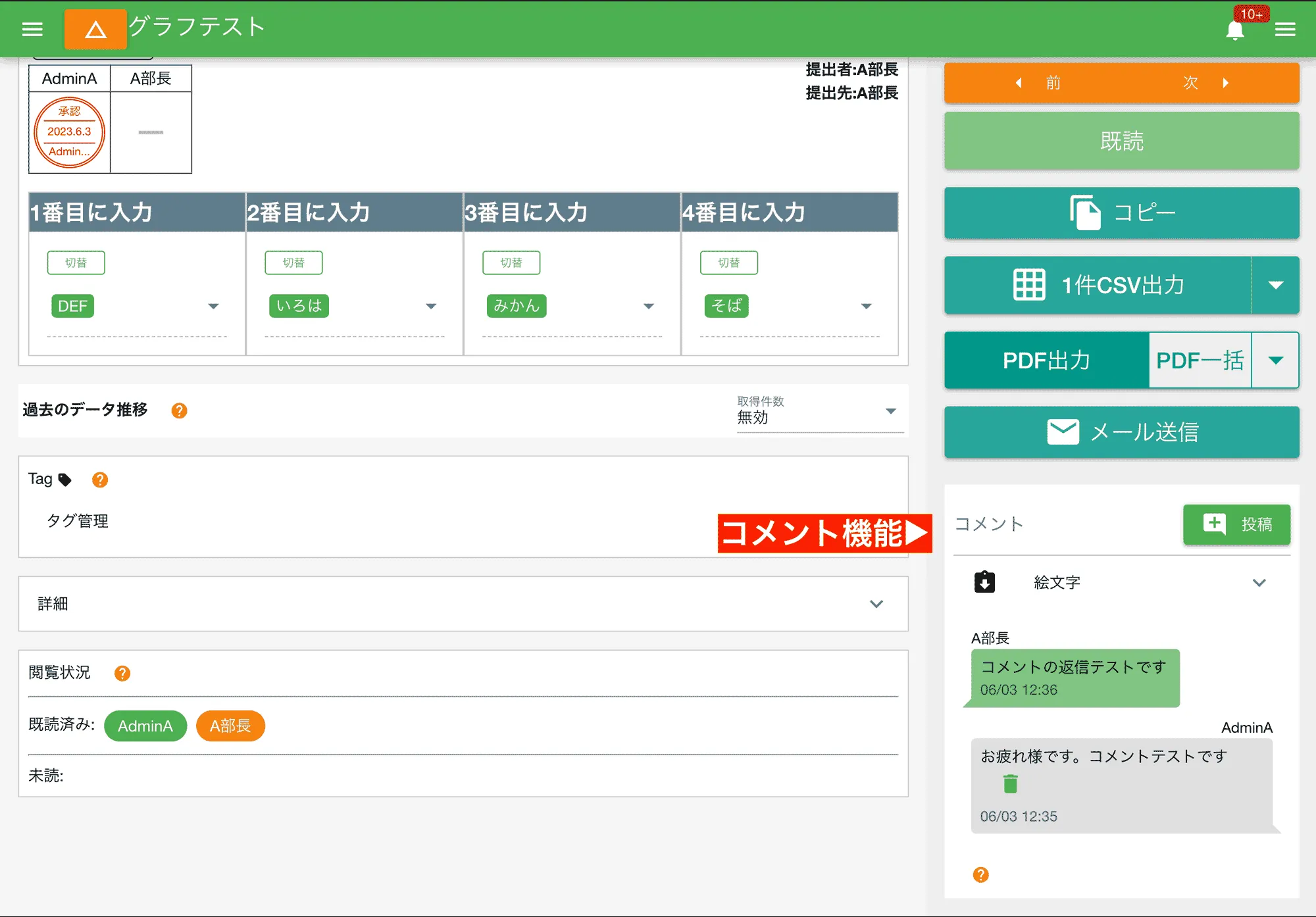Toggle 切替 in the 4番目に入力 column

pos(729,262)
